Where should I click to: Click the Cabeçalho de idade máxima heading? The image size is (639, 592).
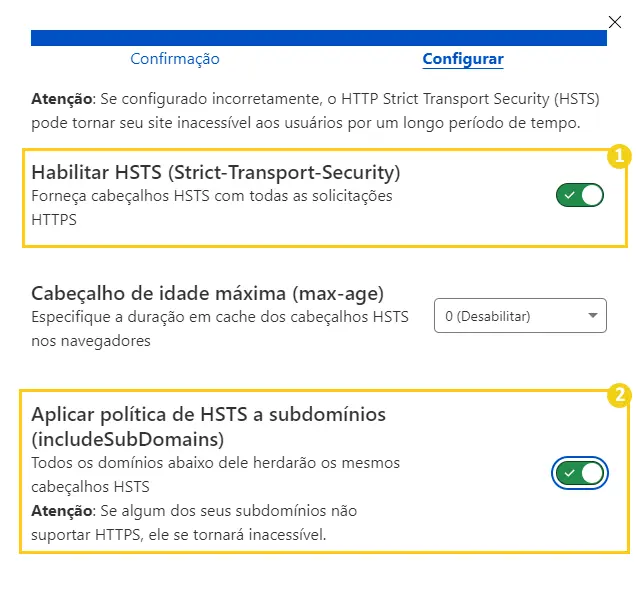[x=207, y=294]
